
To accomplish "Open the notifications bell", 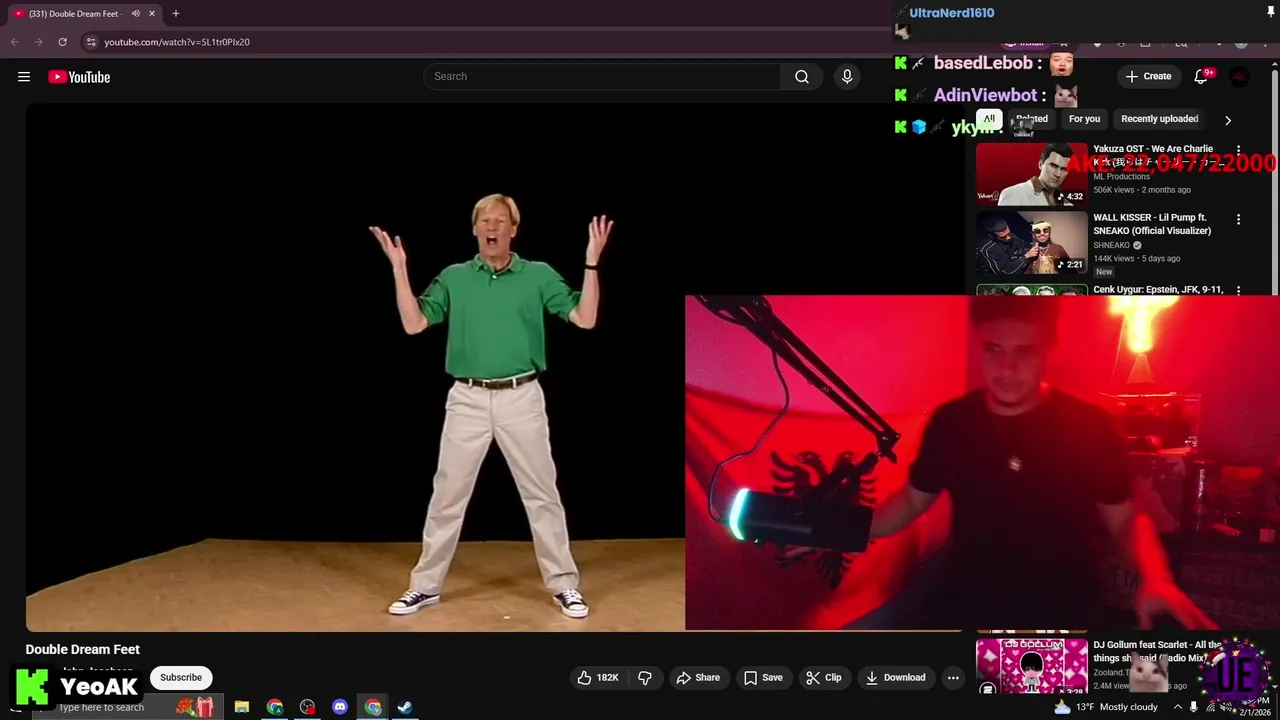I will tap(1201, 77).
